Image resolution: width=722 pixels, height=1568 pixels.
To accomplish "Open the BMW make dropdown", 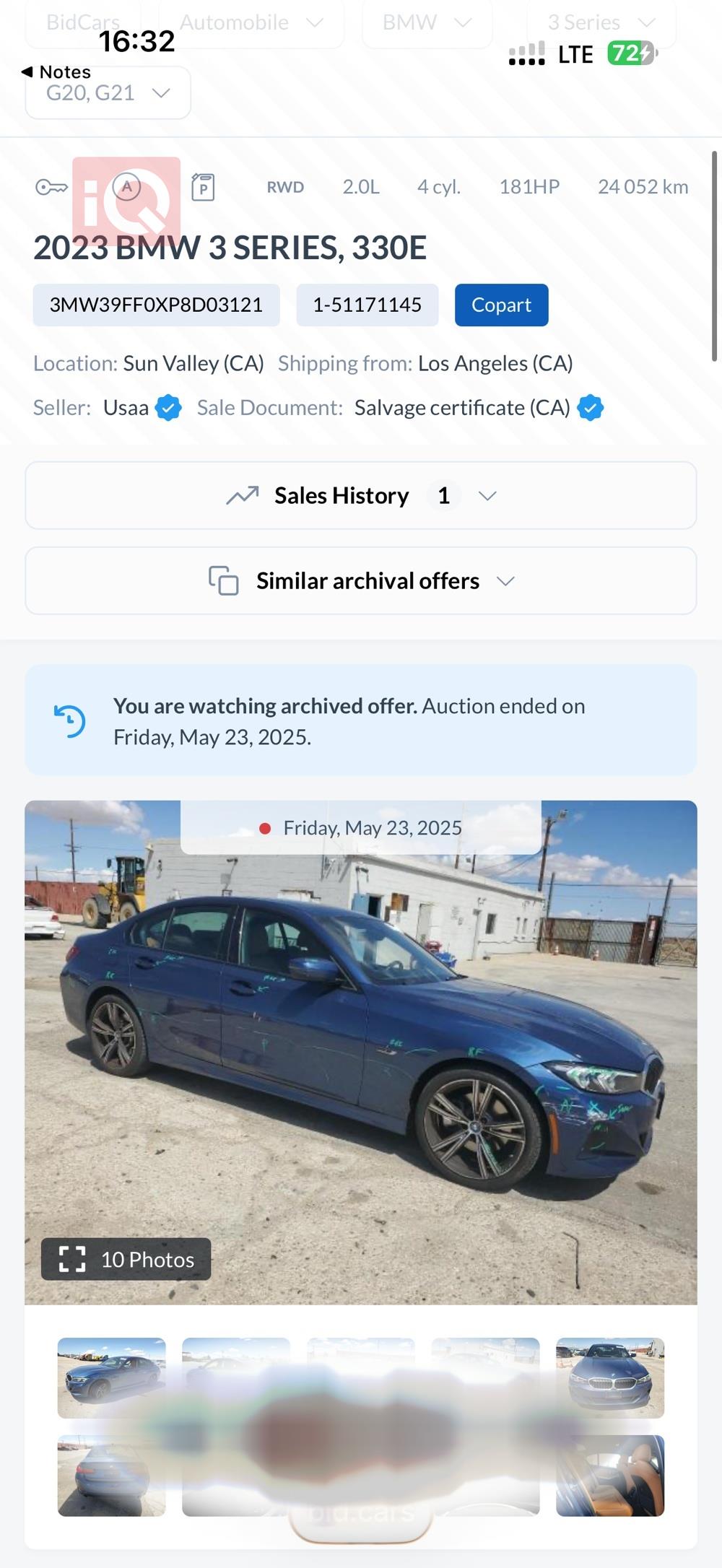I will [427, 23].
